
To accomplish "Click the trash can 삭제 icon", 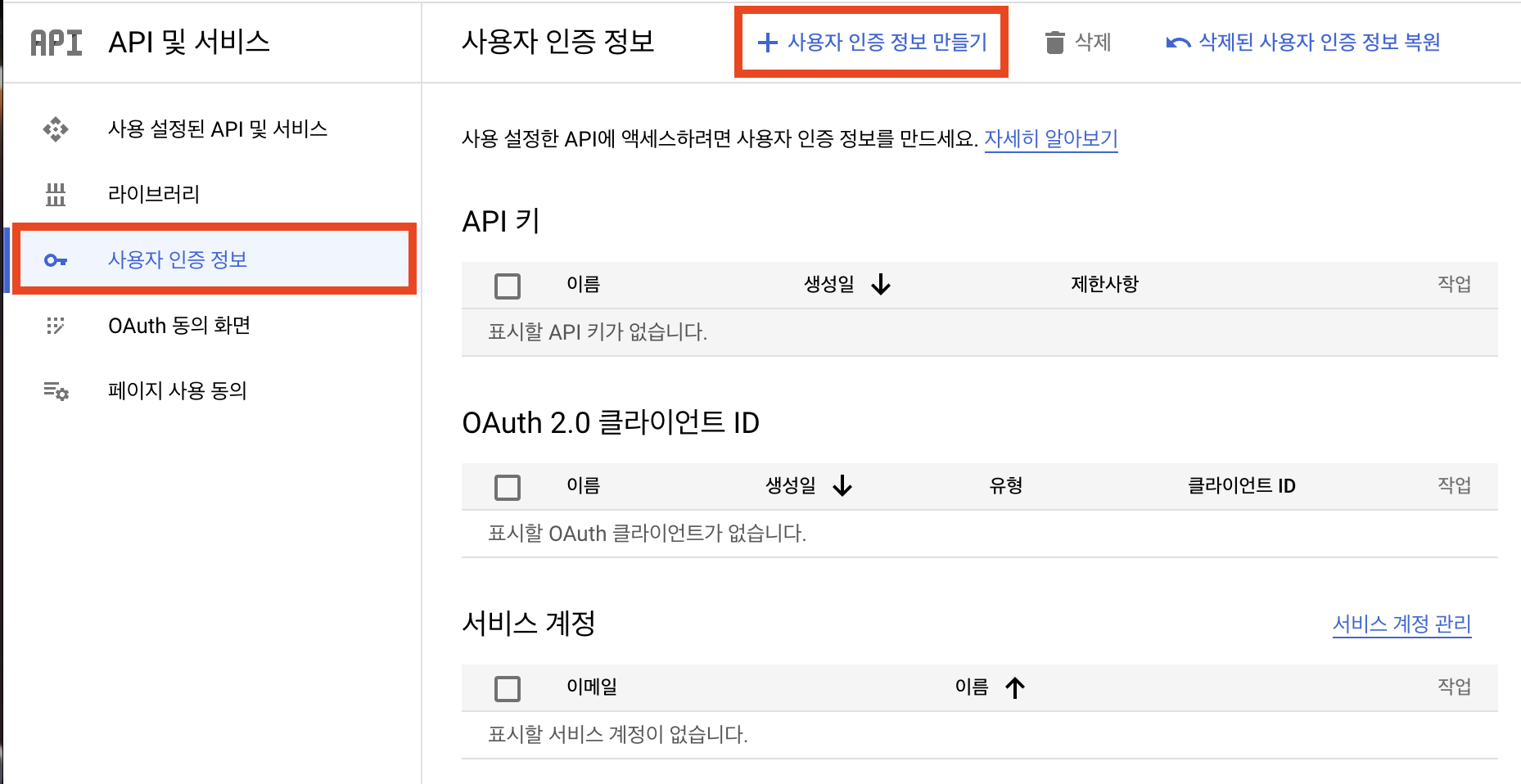I will [1055, 43].
